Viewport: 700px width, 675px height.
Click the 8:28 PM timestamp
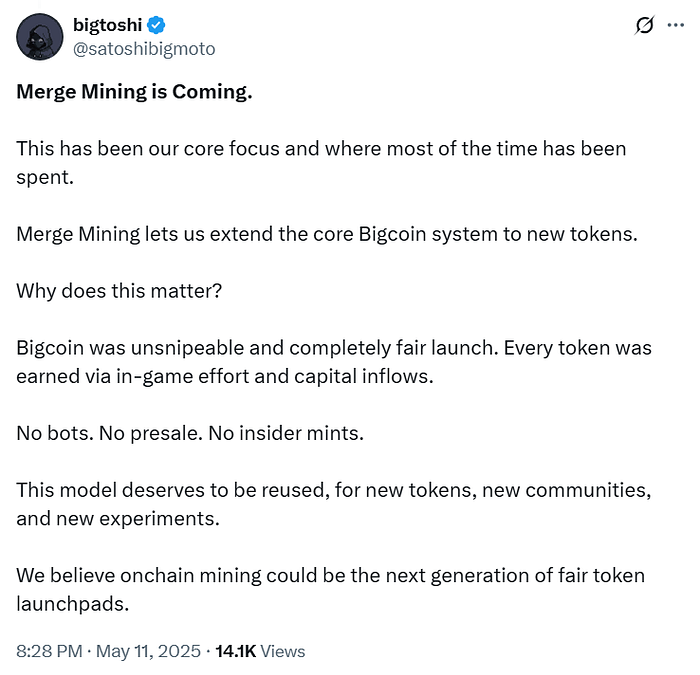(50, 651)
